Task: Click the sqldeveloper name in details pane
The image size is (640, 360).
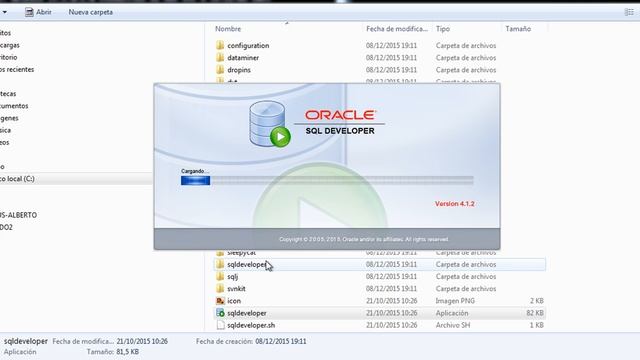Action: (26, 341)
